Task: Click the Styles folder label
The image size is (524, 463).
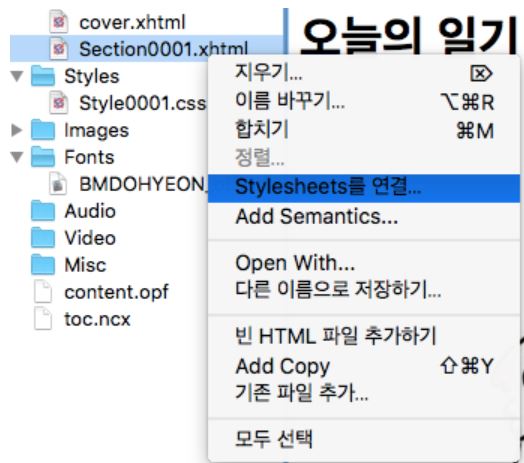Action: coord(92,77)
